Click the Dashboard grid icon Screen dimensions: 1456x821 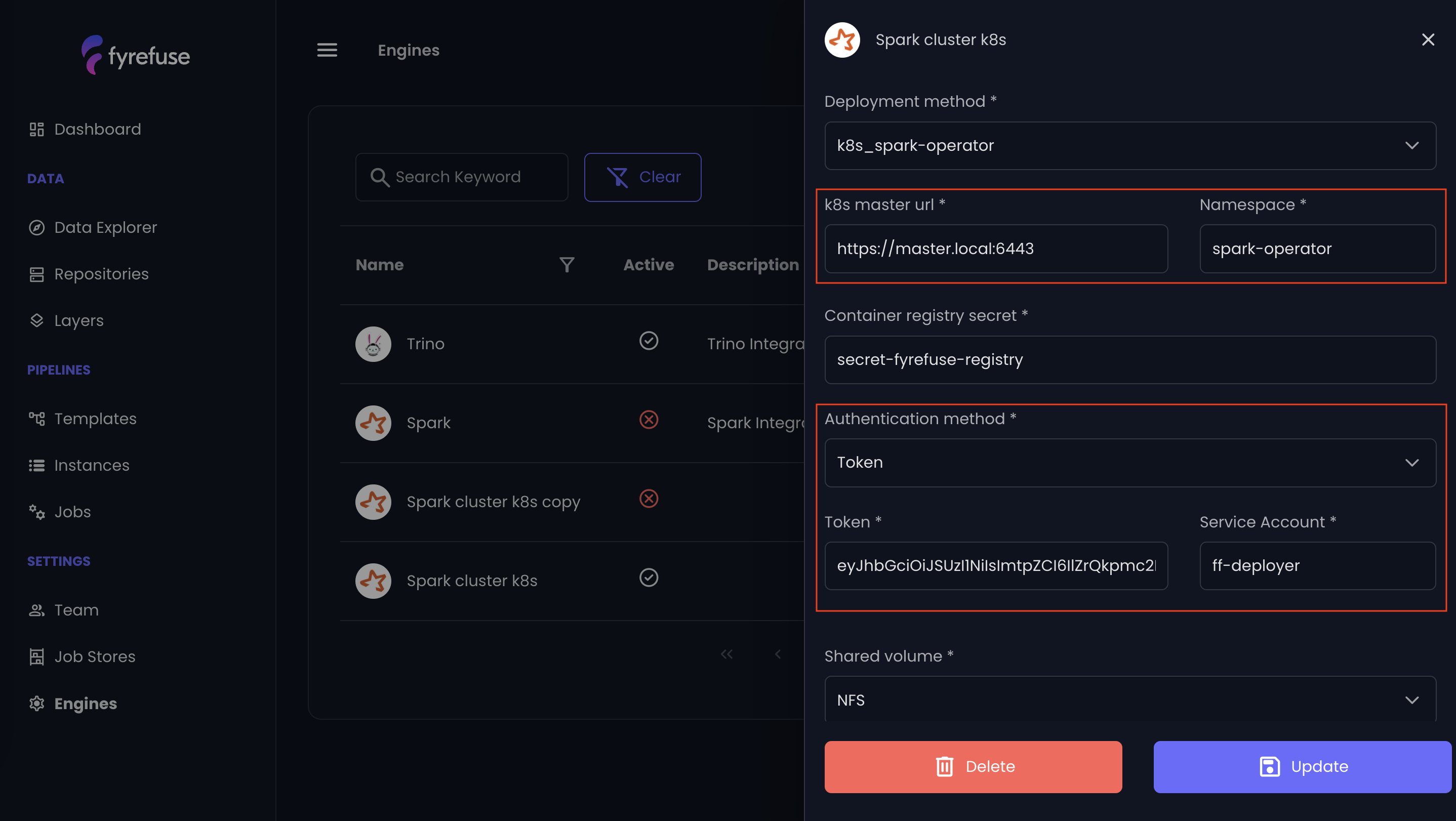coord(37,130)
